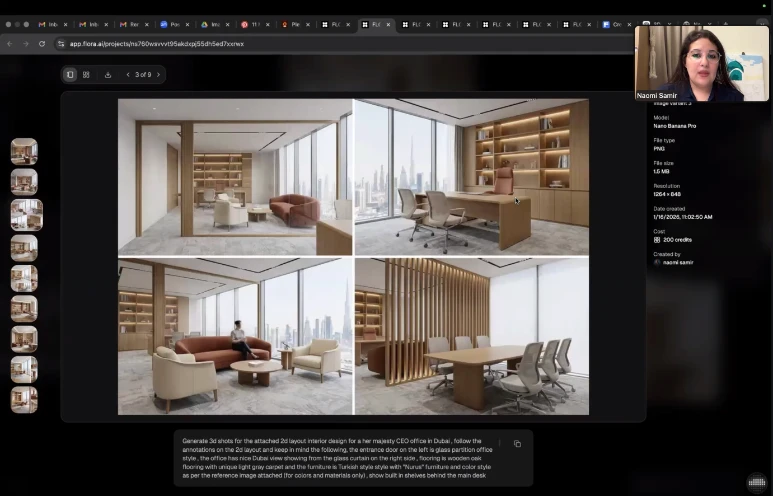Screen dimensions: 773x496
Task: Open site information icon in address bar
Action: pos(61,44)
